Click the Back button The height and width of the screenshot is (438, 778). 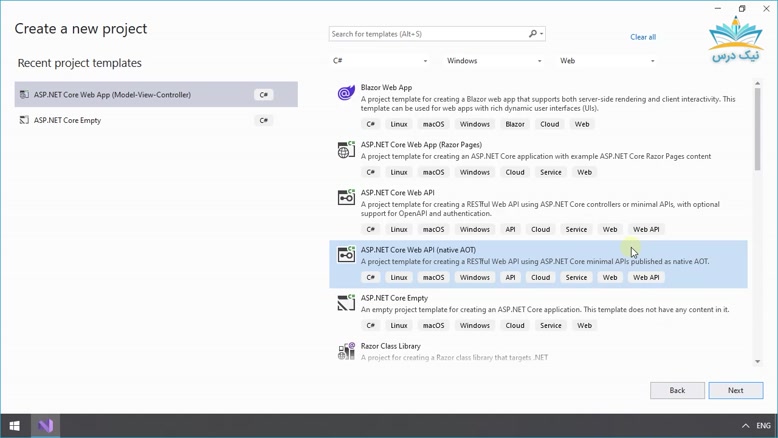pyautogui.click(x=677, y=390)
